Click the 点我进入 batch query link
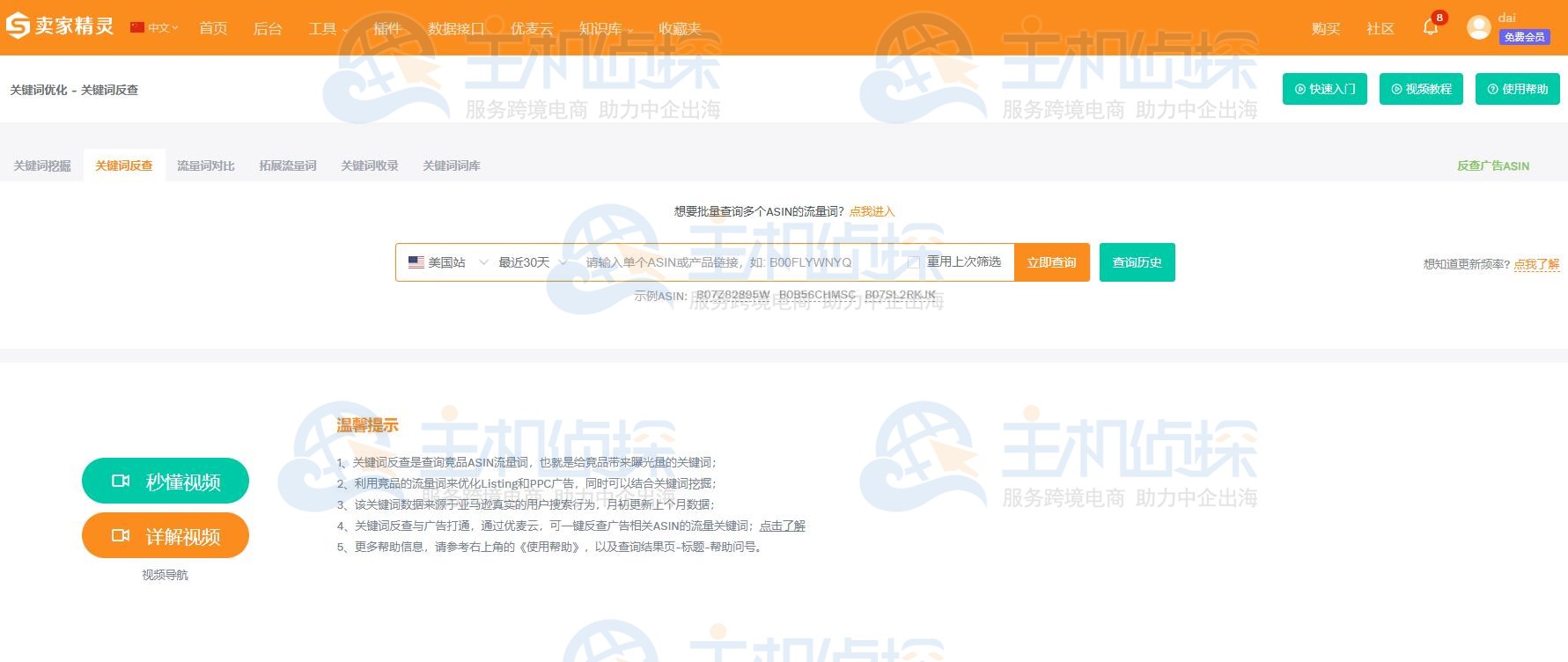The width and height of the screenshot is (1568, 662). coord(872,211)
